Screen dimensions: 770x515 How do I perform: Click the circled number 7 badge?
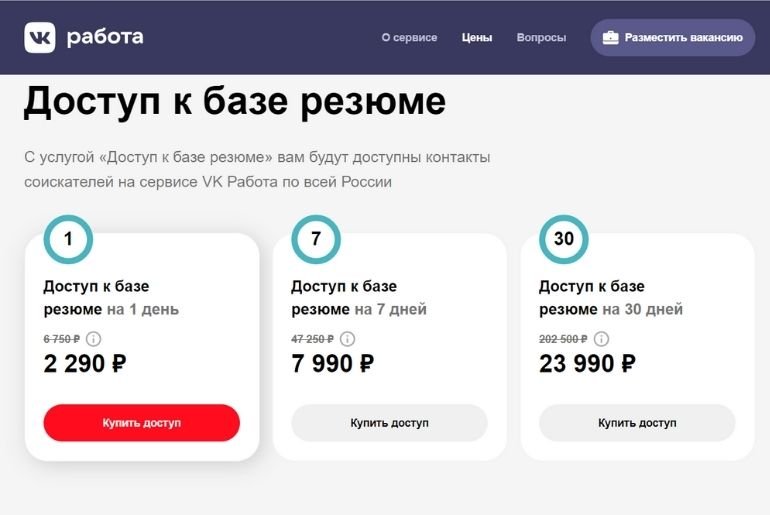click(316, 239)
